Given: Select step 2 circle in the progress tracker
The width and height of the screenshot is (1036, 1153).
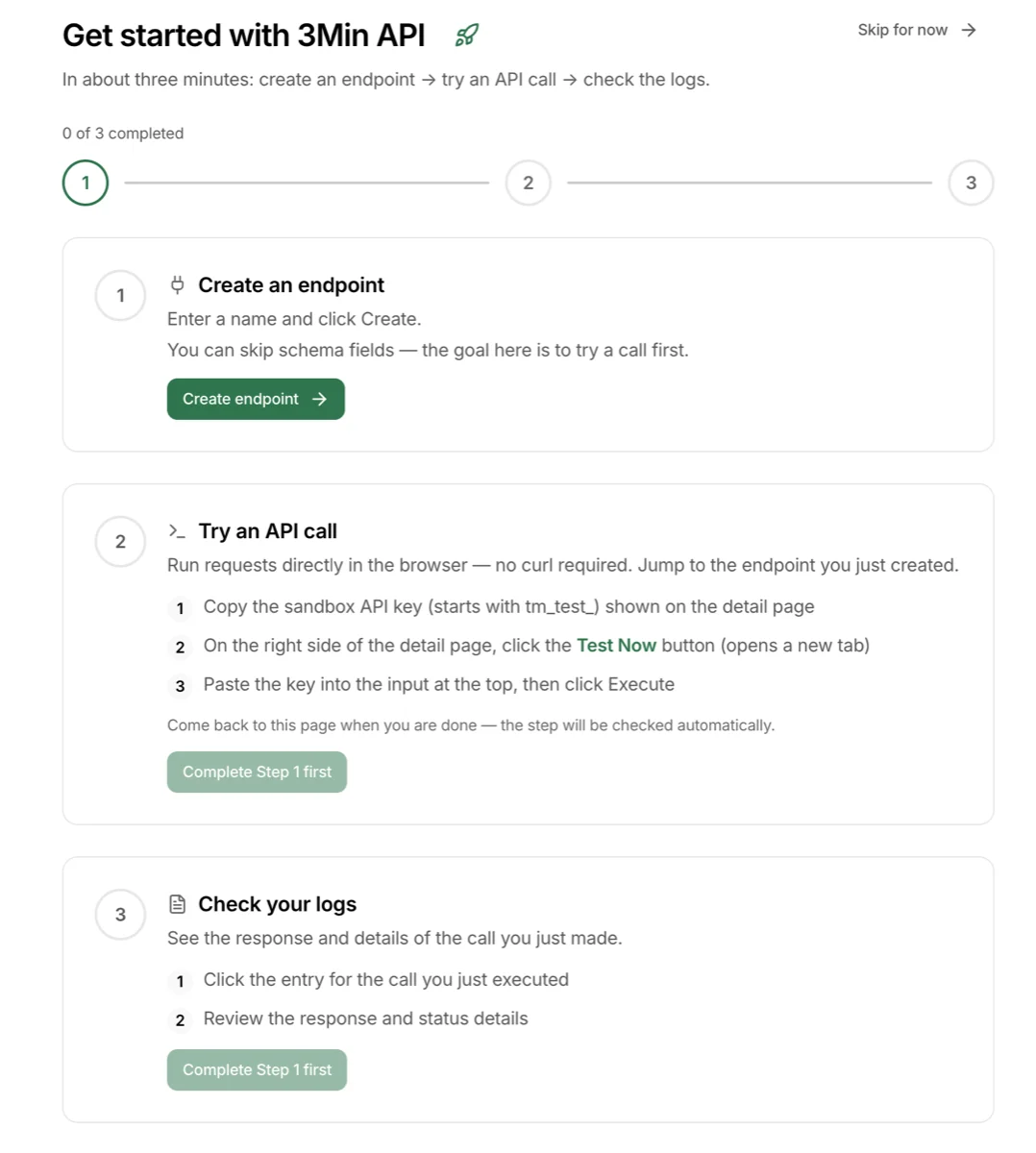Looking at the screenshot, I should (528, 182).
